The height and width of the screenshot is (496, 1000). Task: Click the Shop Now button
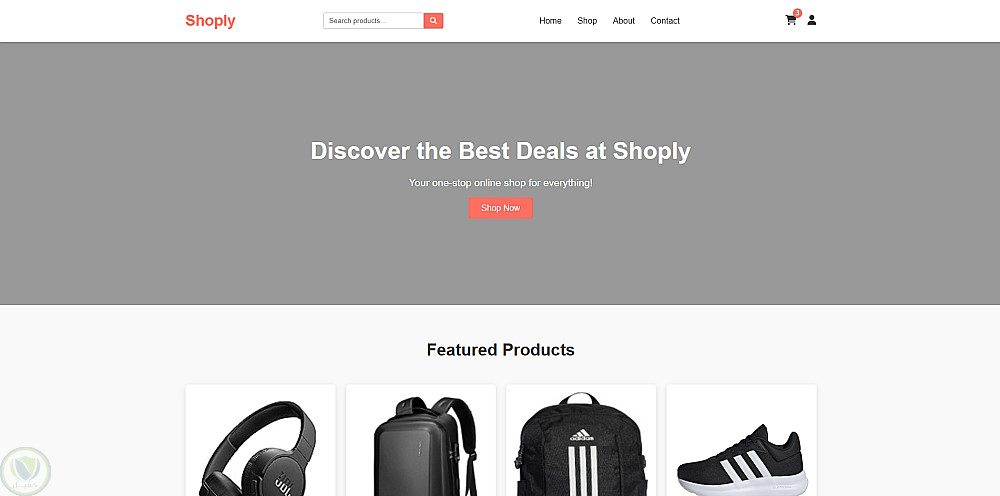501,208
